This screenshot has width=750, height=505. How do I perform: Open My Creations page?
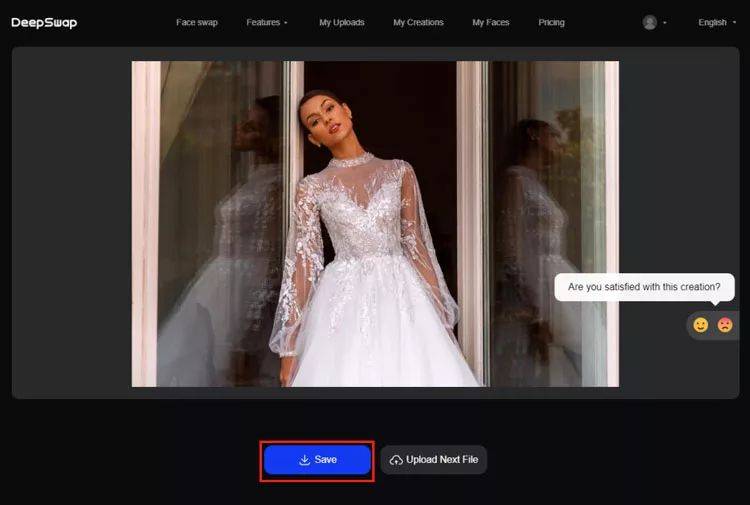coord(418,22)
